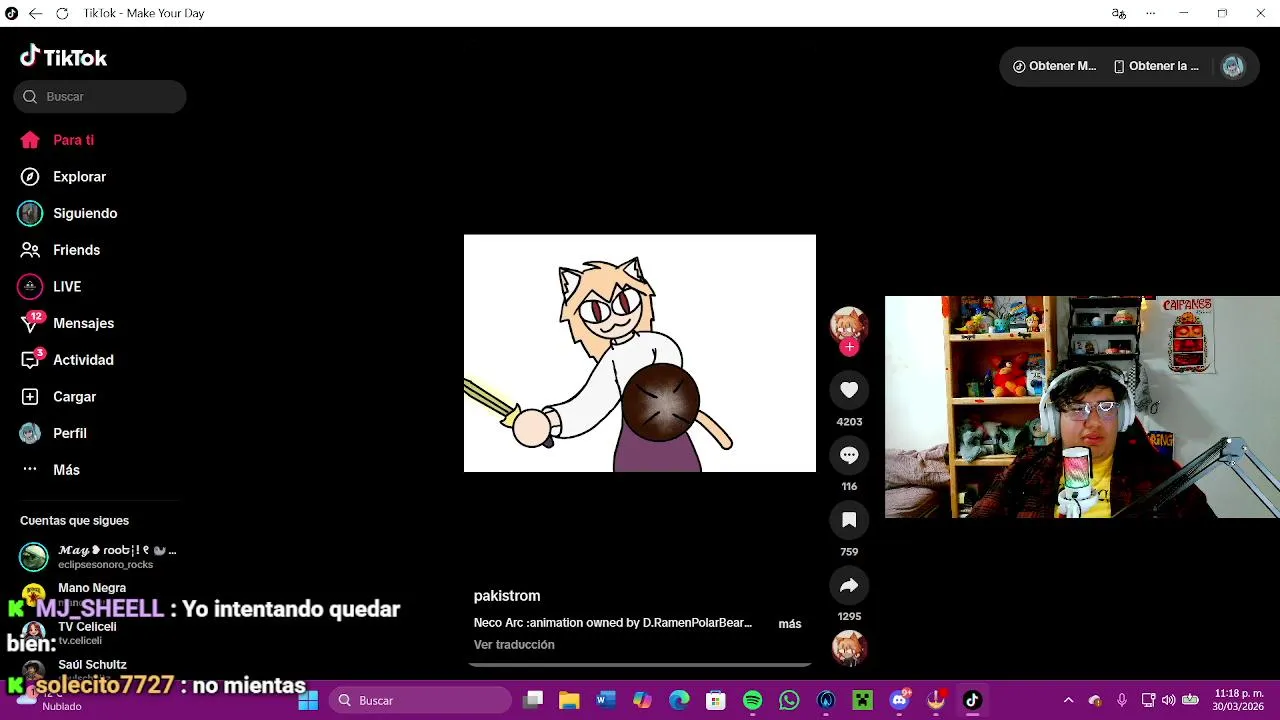Click Ver traducción under caption
This screenshot has height=720, width=1280.
coord(514,645)
